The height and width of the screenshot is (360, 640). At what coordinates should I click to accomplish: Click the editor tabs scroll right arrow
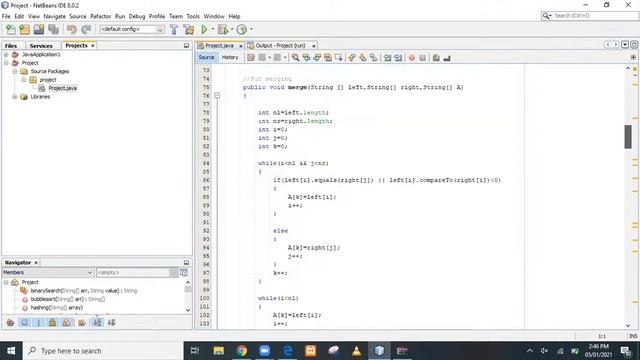(616, 44)
